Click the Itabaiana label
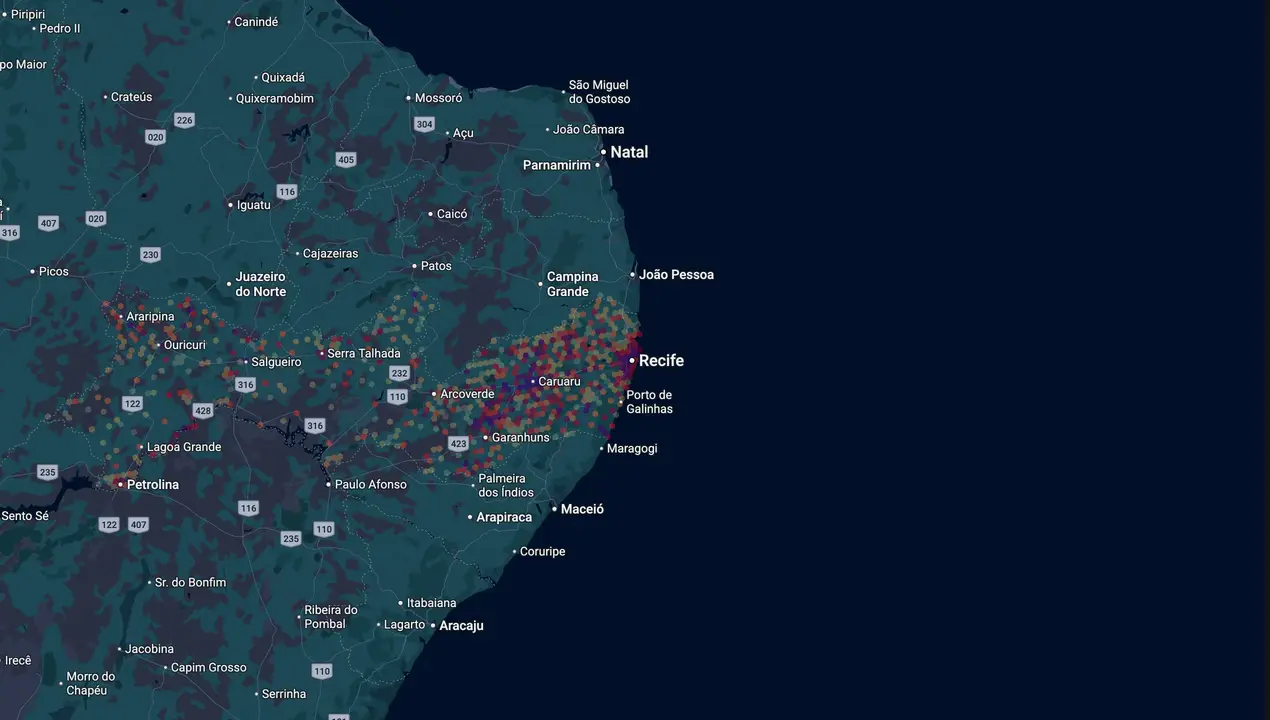Screen dimensions: 1270x720 click(x=431, y=603)
